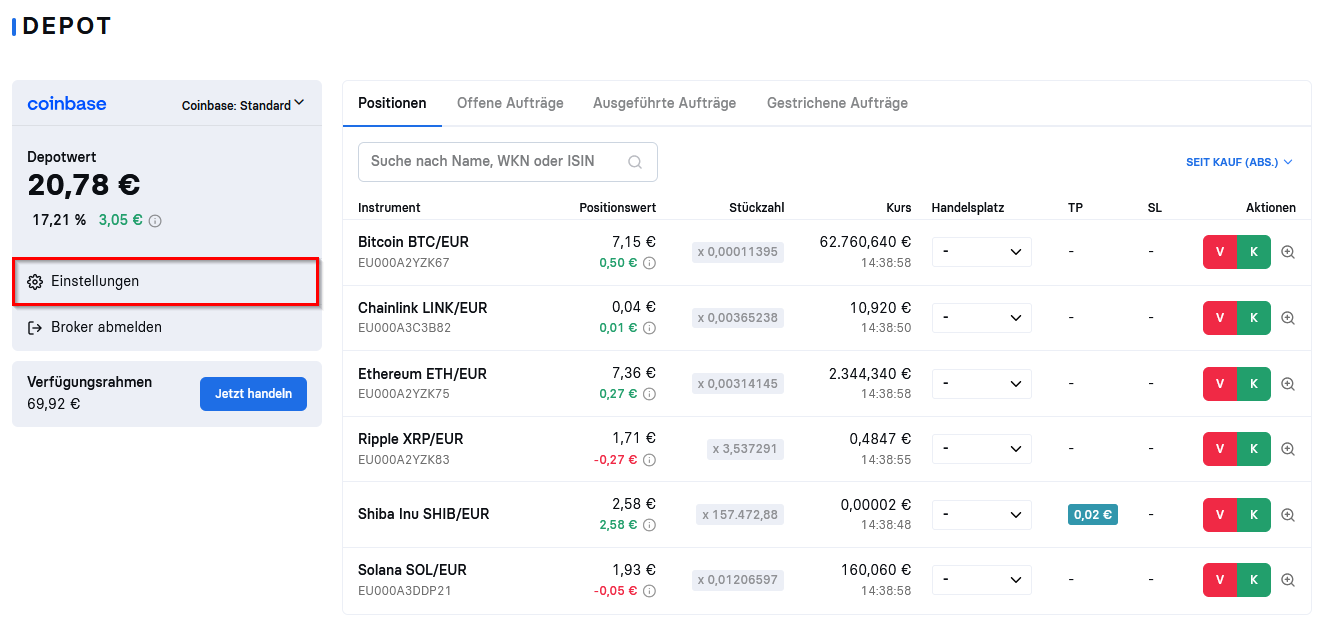
Task: Click green K buy button for Ripple
Action: pyautogui.click(x=1254, y=449)
